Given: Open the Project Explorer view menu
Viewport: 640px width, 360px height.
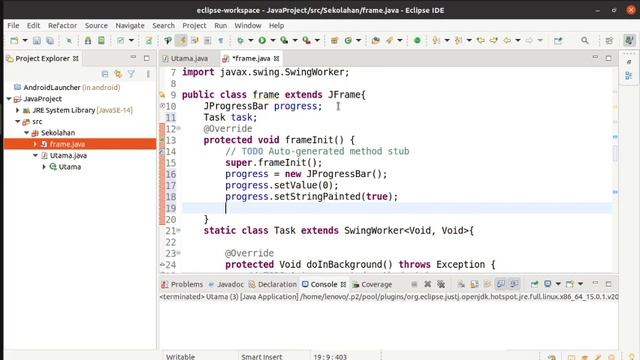Looking at the screenshot, I should pos(148,74).
